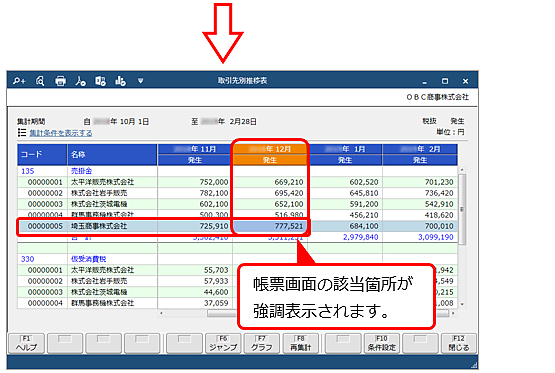Click the printer icon to print
Screen dimensions: 555x373
click(x=61, y=81)
